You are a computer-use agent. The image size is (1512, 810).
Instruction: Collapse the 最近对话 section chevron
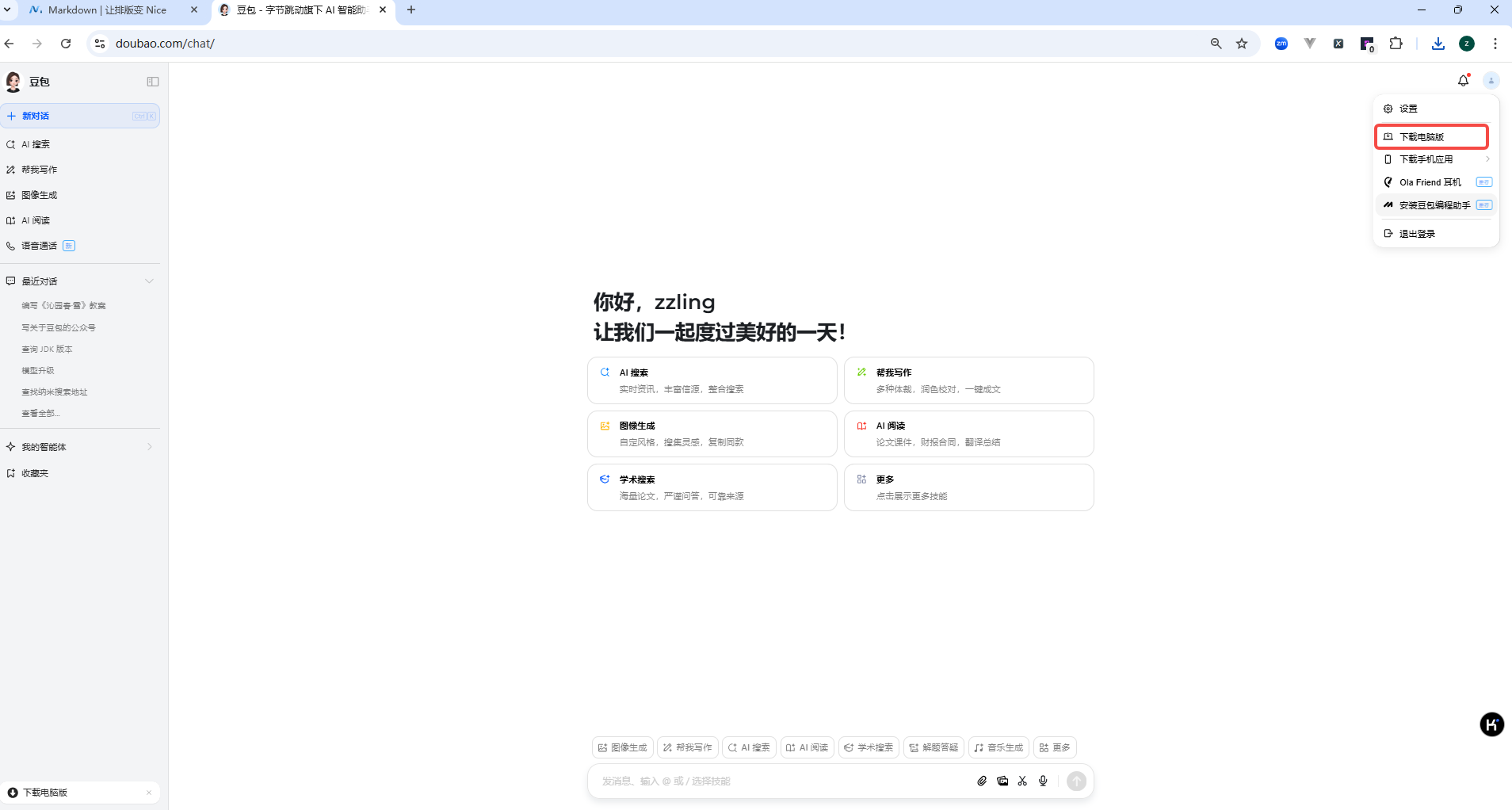point(149,281)
